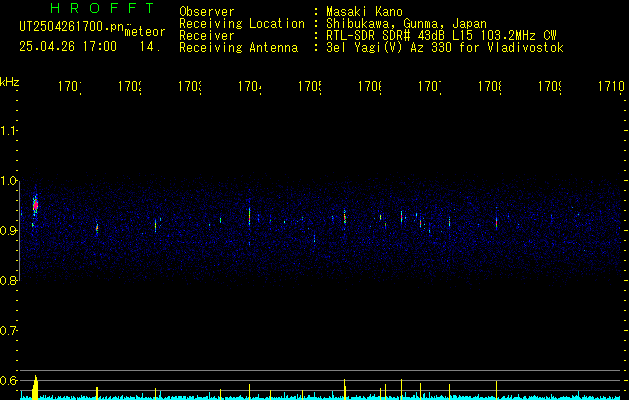The image size is (629, 400).
Task: Click the 0.9 frequency axis label
Action: tap(9, 230)
